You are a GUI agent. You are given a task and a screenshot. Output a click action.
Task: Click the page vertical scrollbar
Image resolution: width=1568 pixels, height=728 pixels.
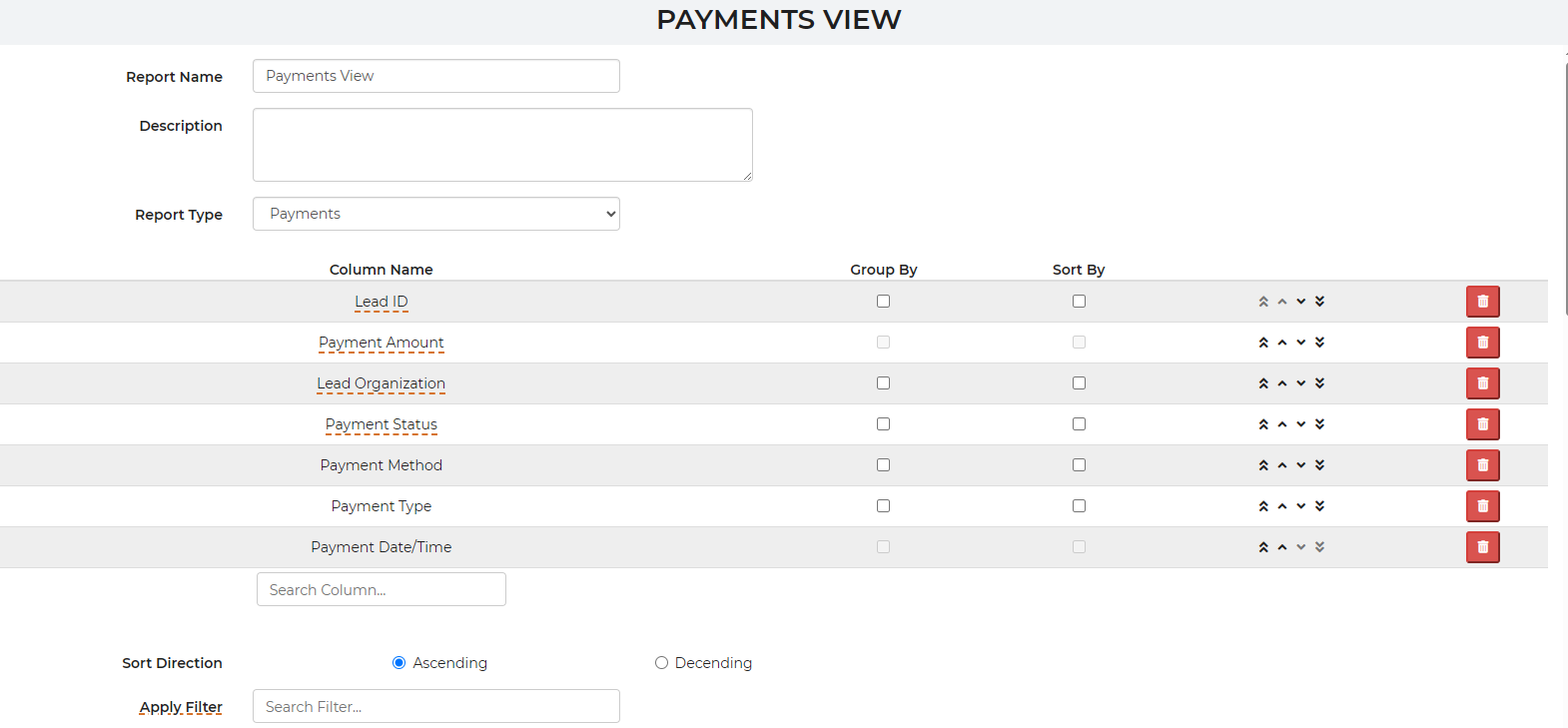(x=1565, y=190)
